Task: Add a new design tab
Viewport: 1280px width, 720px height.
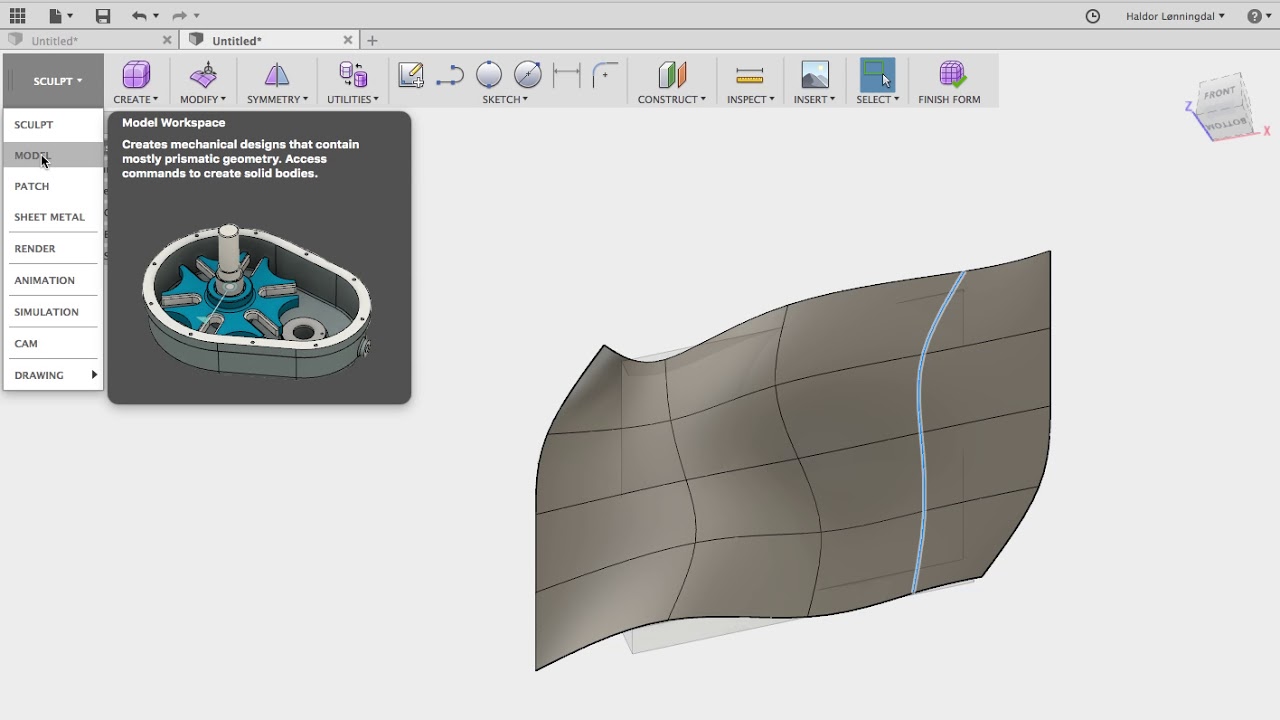Action: [373, 41]
